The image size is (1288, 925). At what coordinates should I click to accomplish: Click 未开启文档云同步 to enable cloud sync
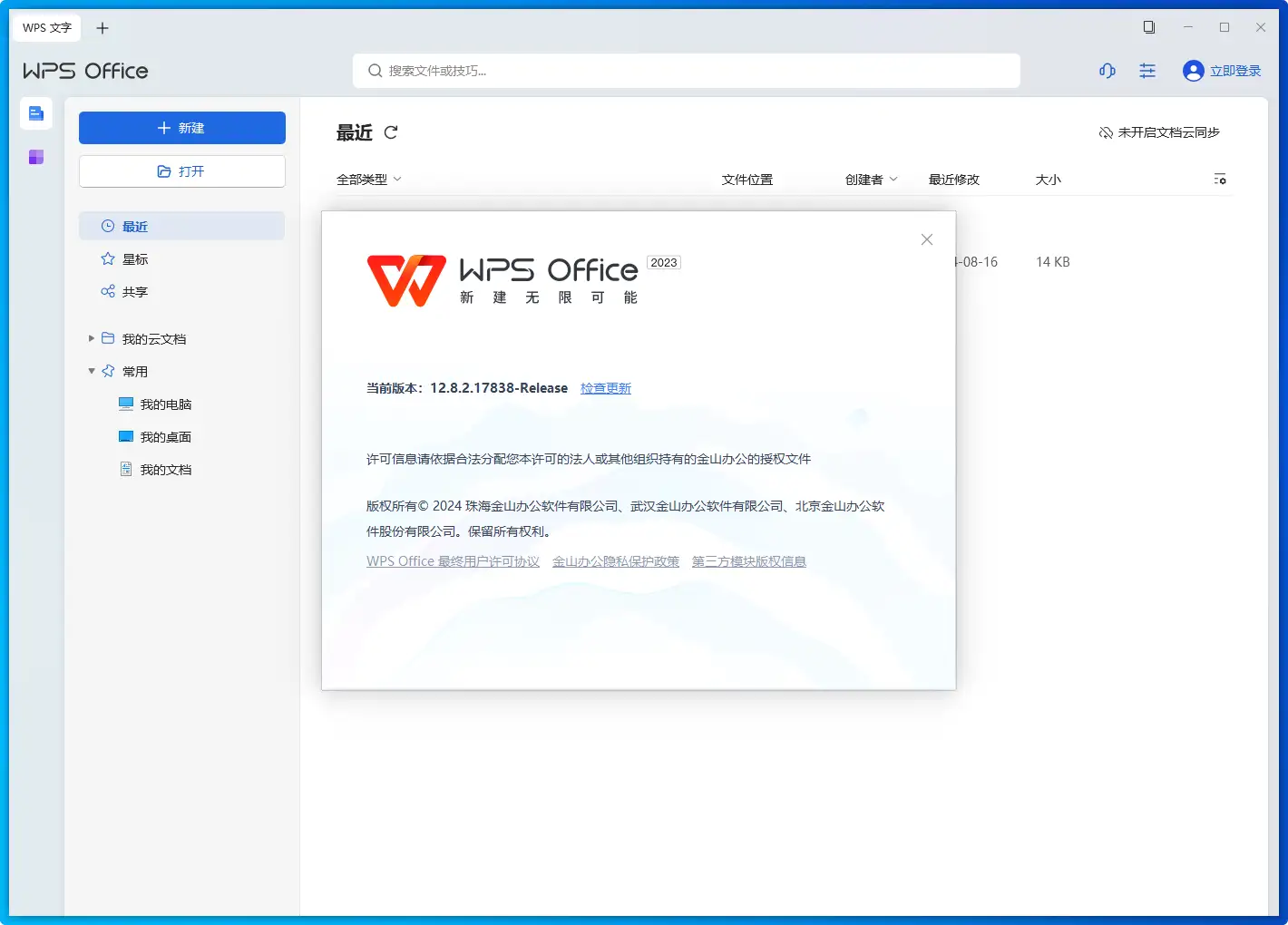pos(1158,132)
